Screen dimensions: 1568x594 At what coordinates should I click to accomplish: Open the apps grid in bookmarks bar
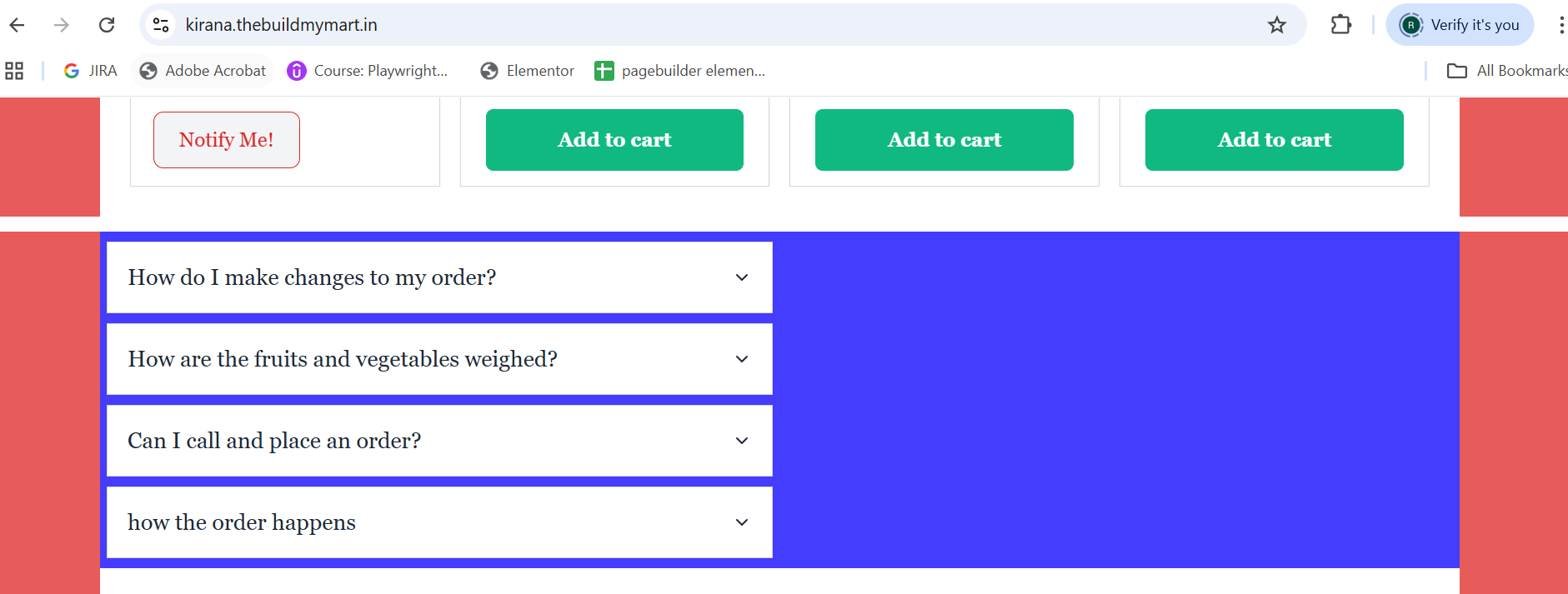tap(14, 71)
